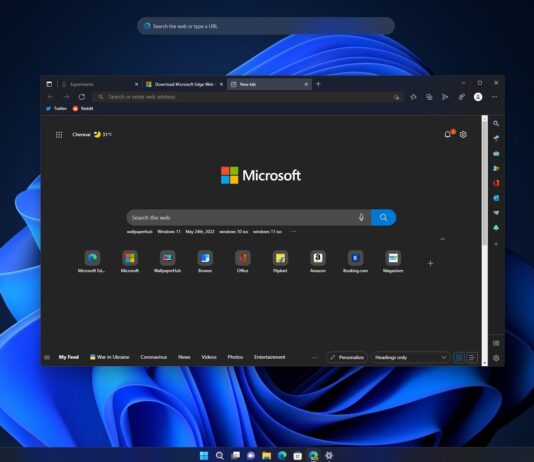Open the app launcher grid icon
Image resolution: width=534 pixels, height=462 pixels.
pos(59,135)
